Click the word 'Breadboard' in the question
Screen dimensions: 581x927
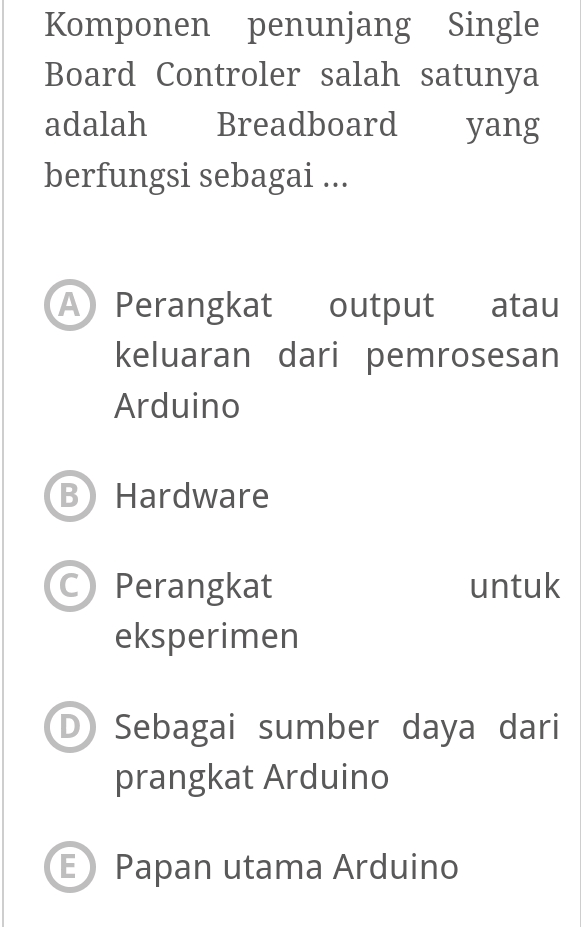[x=307, y=124]
